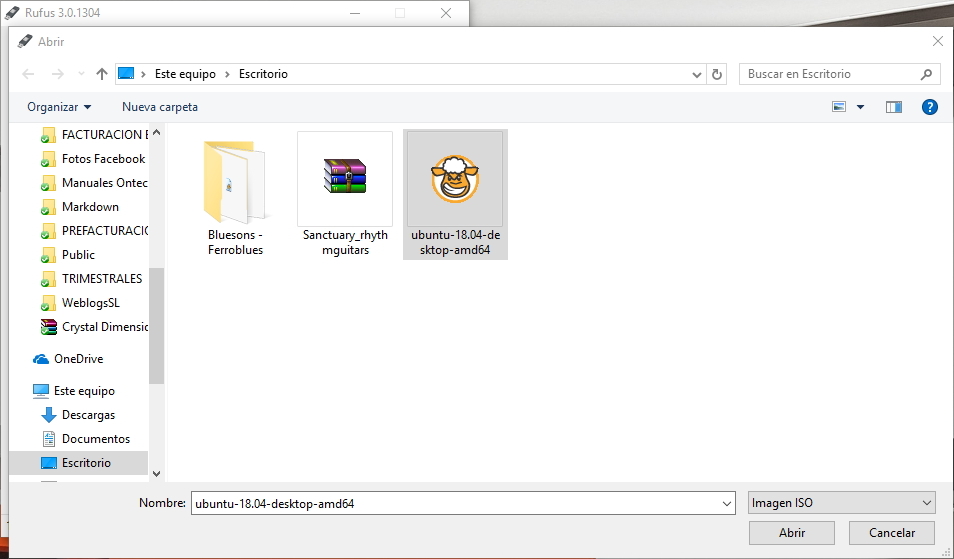Toggle the preview pane icon
This screenshot has height=559, width=954.
pyautogui.click(x=894, y=107)
